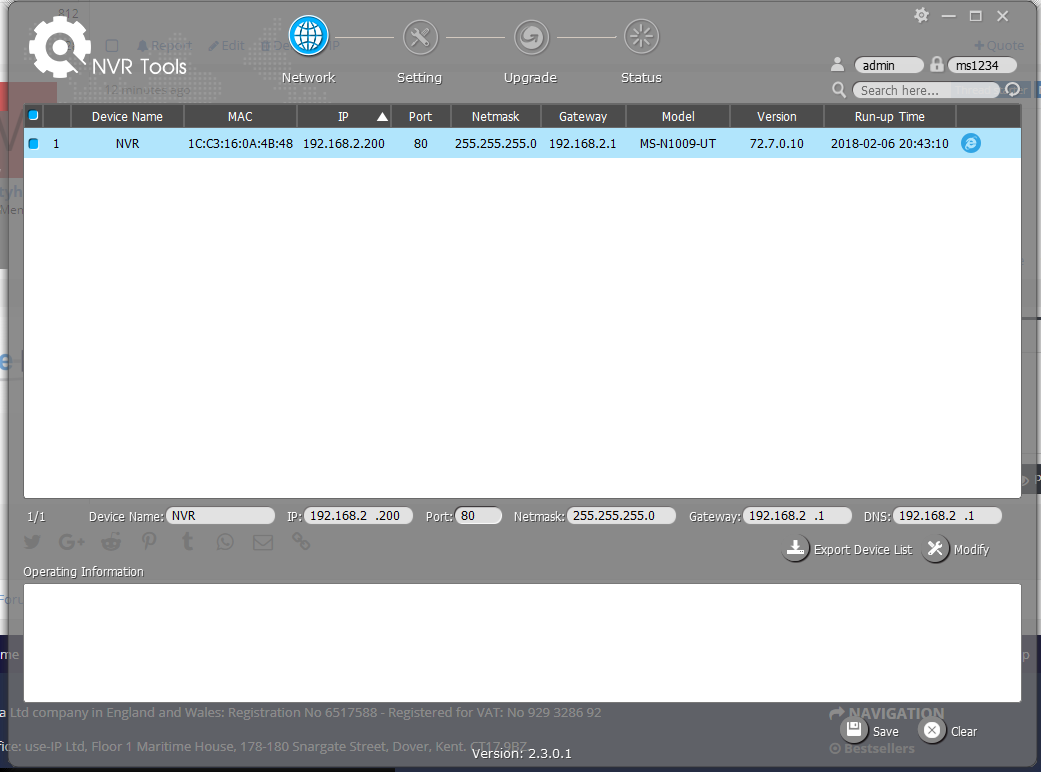Toggle the select-all checkbox in the table header
Viewport: 1041px width, 772px height.
coord(33,115)
